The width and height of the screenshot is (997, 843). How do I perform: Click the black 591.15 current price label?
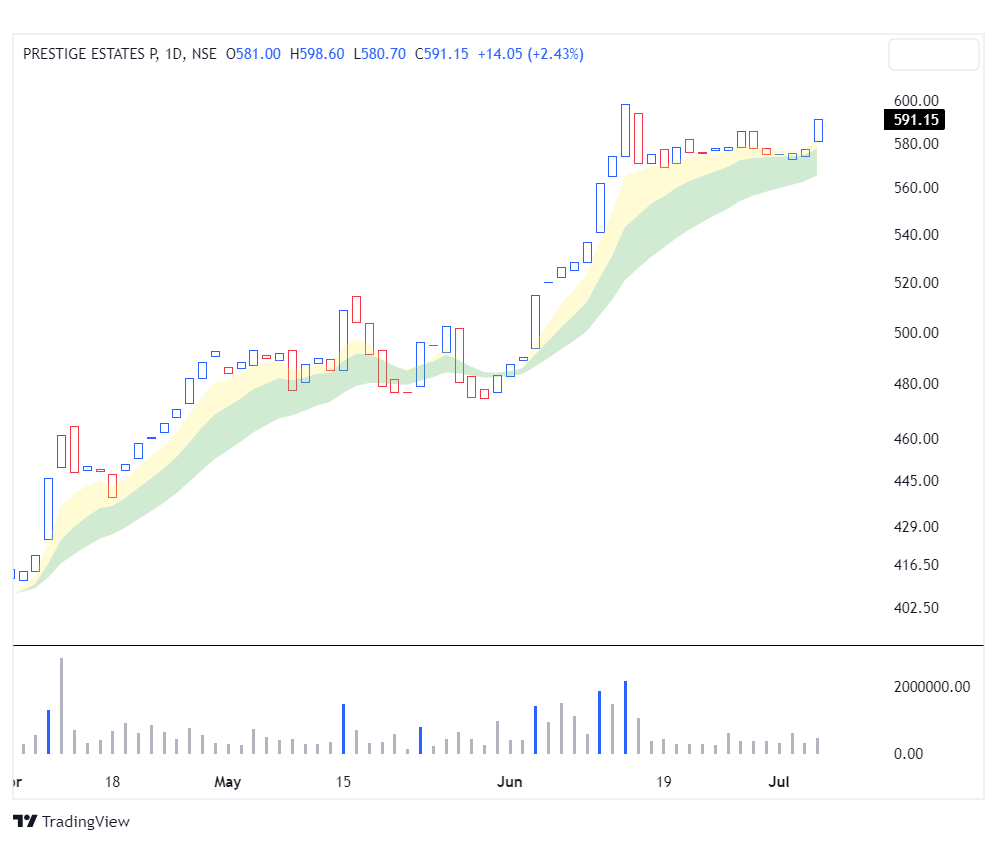(x=914, y=120)
